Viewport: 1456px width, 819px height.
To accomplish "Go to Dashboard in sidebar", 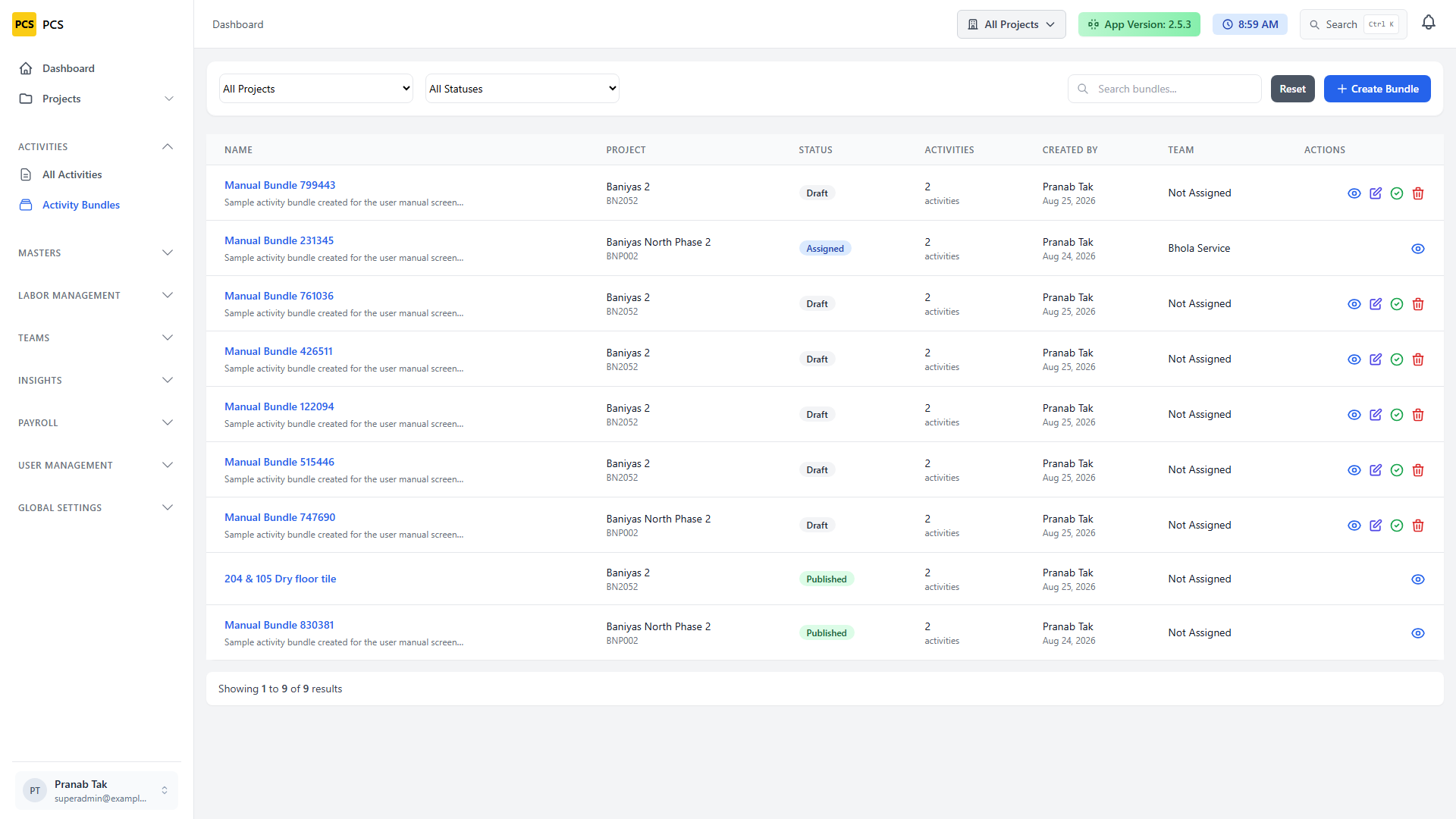I will point(96,68).
